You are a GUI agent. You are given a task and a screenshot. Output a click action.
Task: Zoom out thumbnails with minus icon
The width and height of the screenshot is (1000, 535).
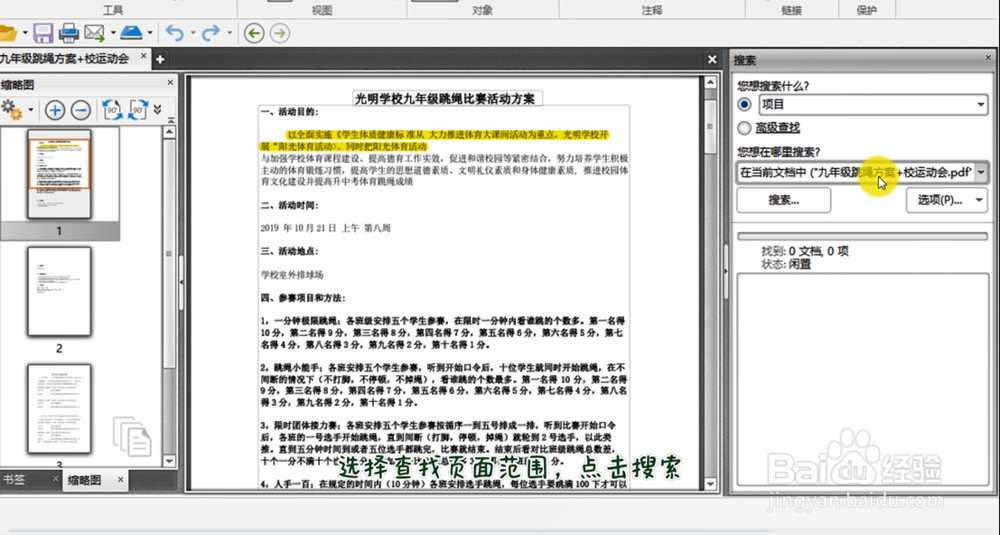coord(80,110)
